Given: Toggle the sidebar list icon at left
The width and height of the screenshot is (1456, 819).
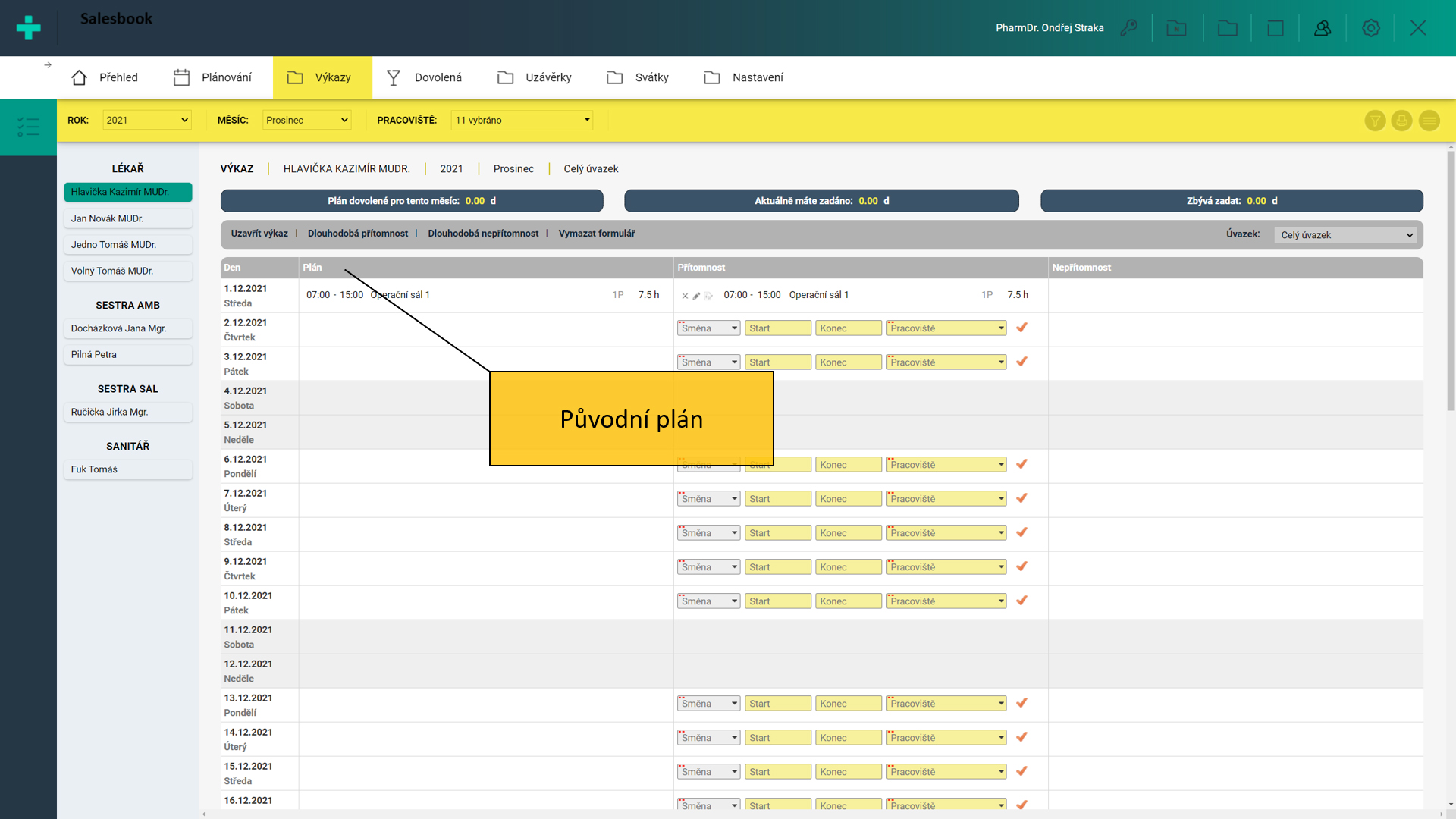Looking at the screenshot, I should click(x=28, y=127).
